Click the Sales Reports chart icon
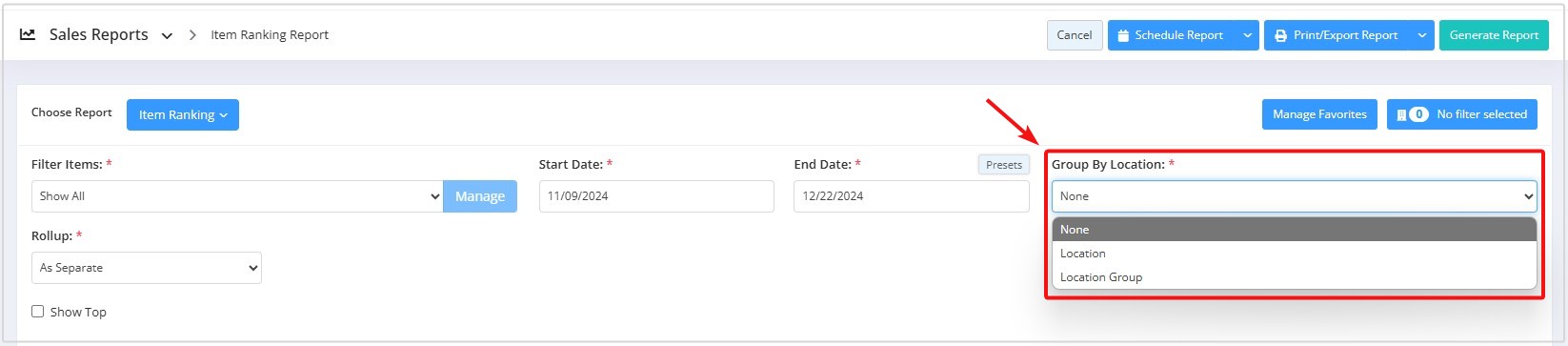The height and width of the screenshot is (346, 1568). [x=28, y=34]
